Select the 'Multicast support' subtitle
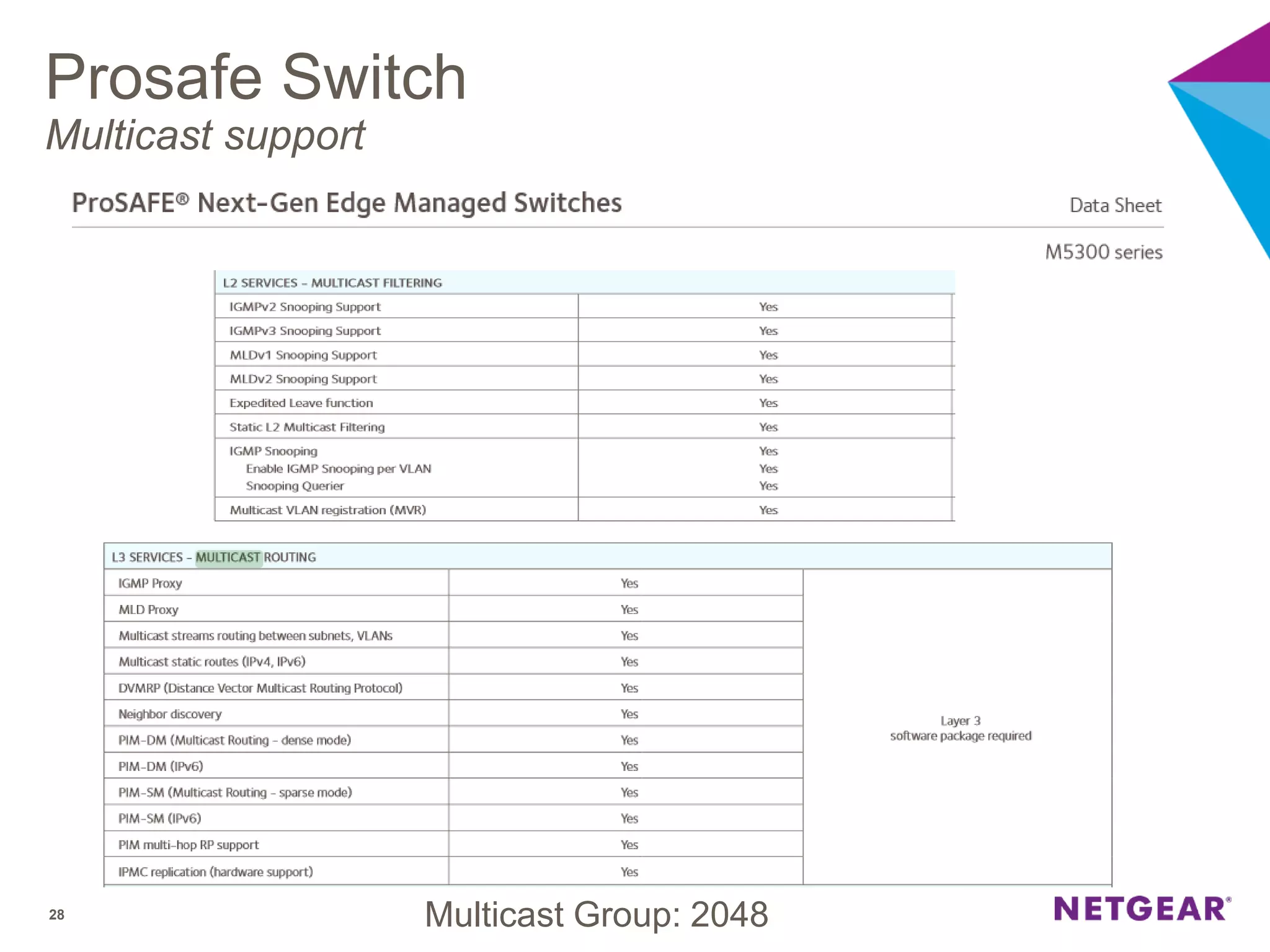1270x952 pixels. [x=205, y=135]
